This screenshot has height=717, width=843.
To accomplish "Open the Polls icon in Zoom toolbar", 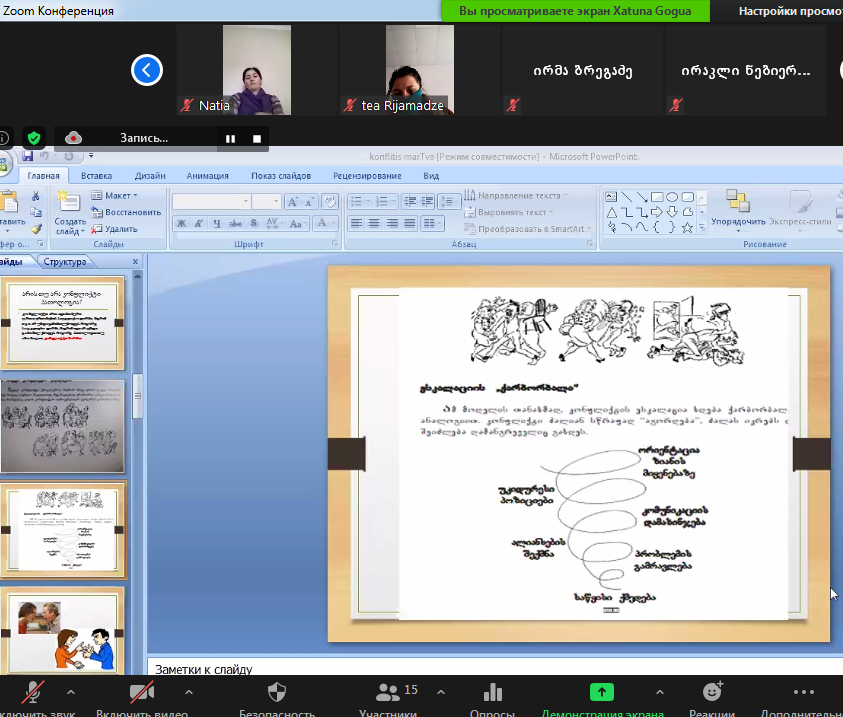I will [x=492, y=692].
